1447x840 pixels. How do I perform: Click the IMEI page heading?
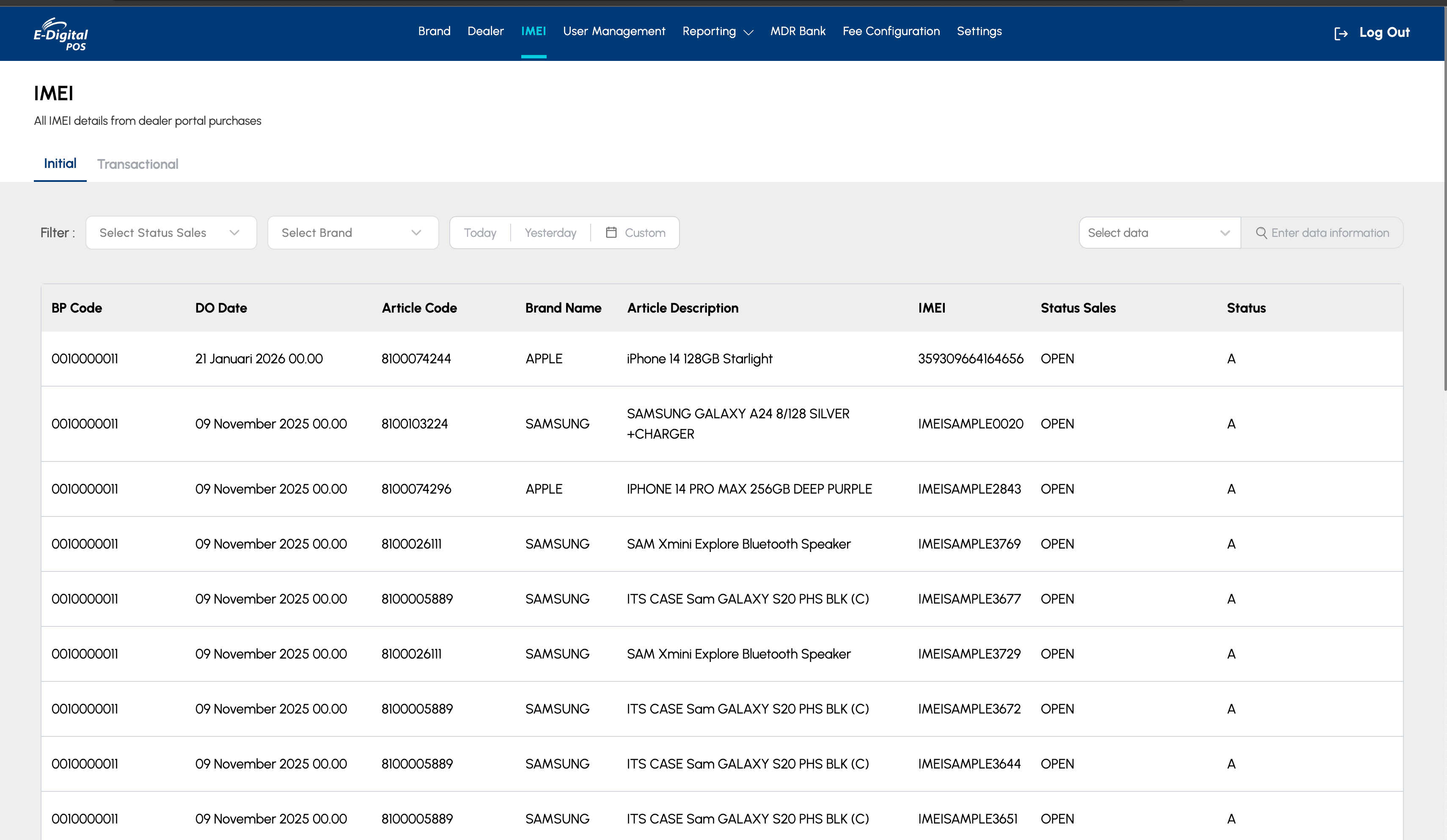point(53,93)
